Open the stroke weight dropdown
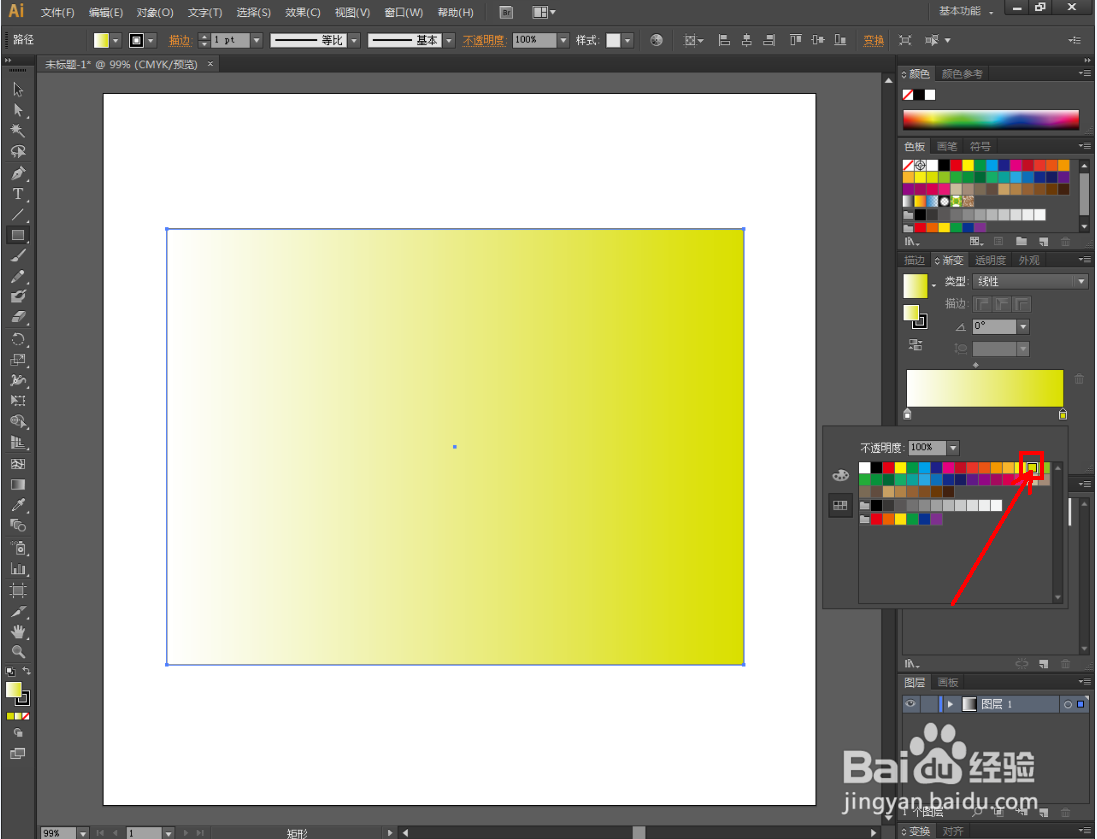 click(256, 41)
